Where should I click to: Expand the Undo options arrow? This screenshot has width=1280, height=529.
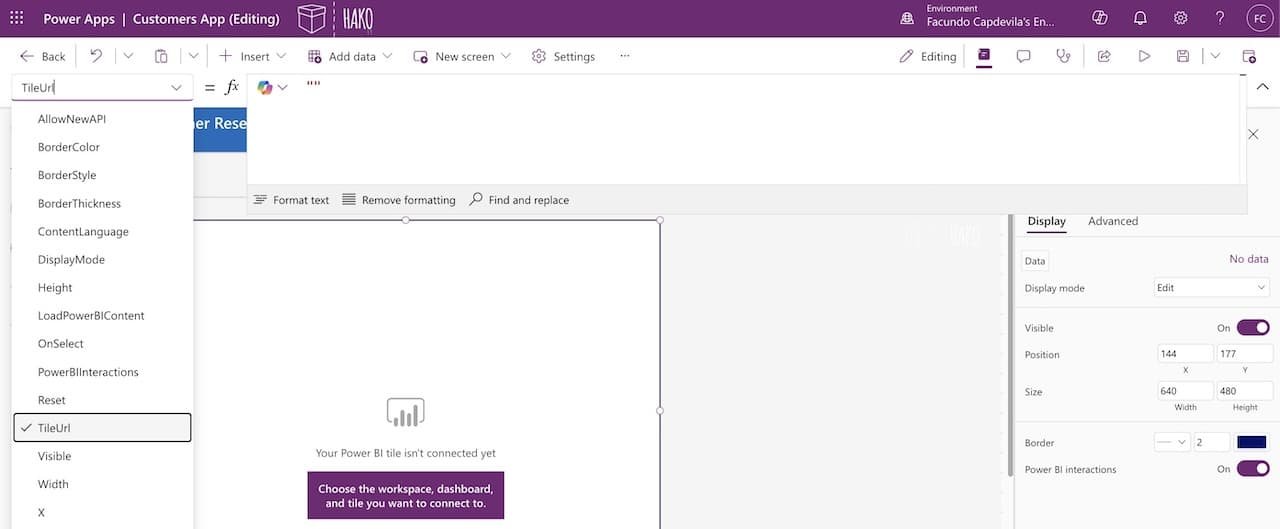click(x=128, y=56)
